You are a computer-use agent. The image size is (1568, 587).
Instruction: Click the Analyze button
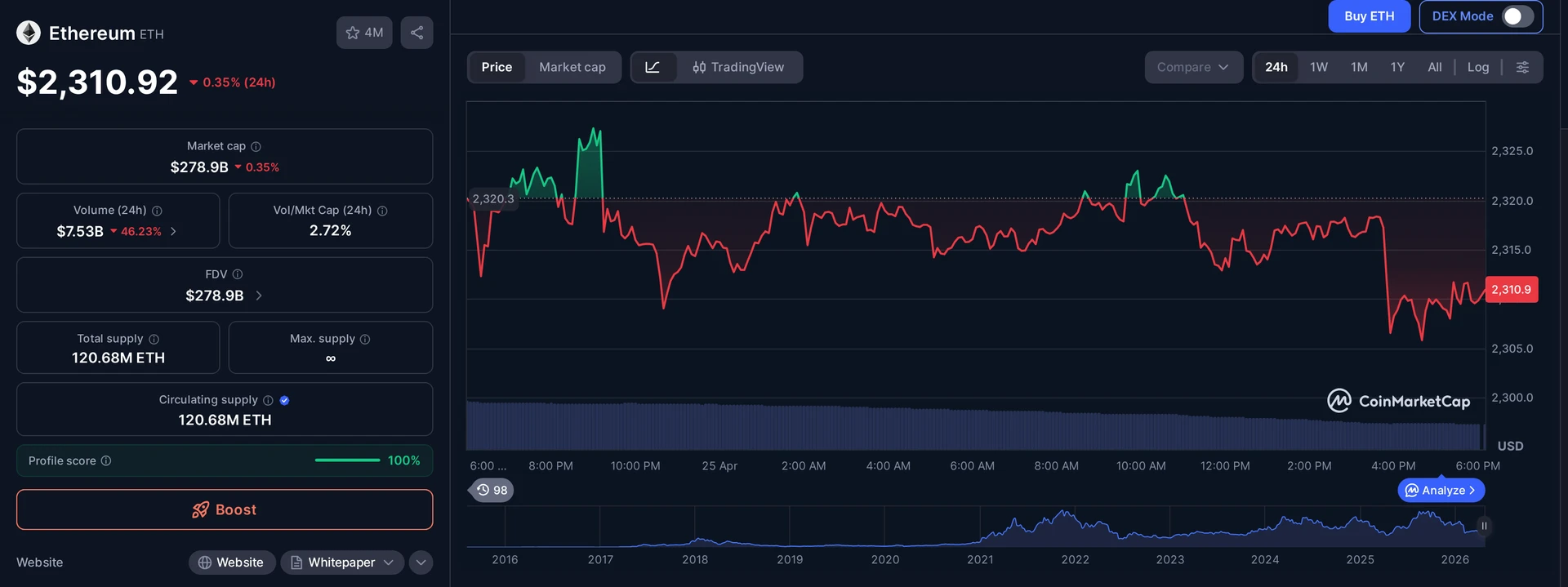tap(1441, 490)
